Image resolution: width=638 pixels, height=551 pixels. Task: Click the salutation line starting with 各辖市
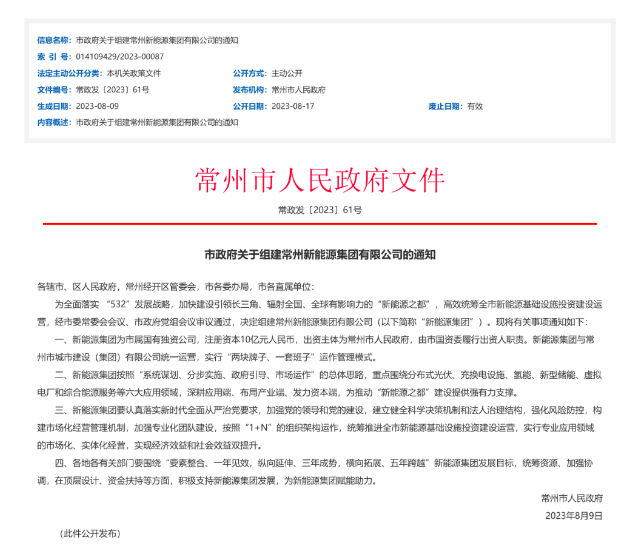pos(179,283)
